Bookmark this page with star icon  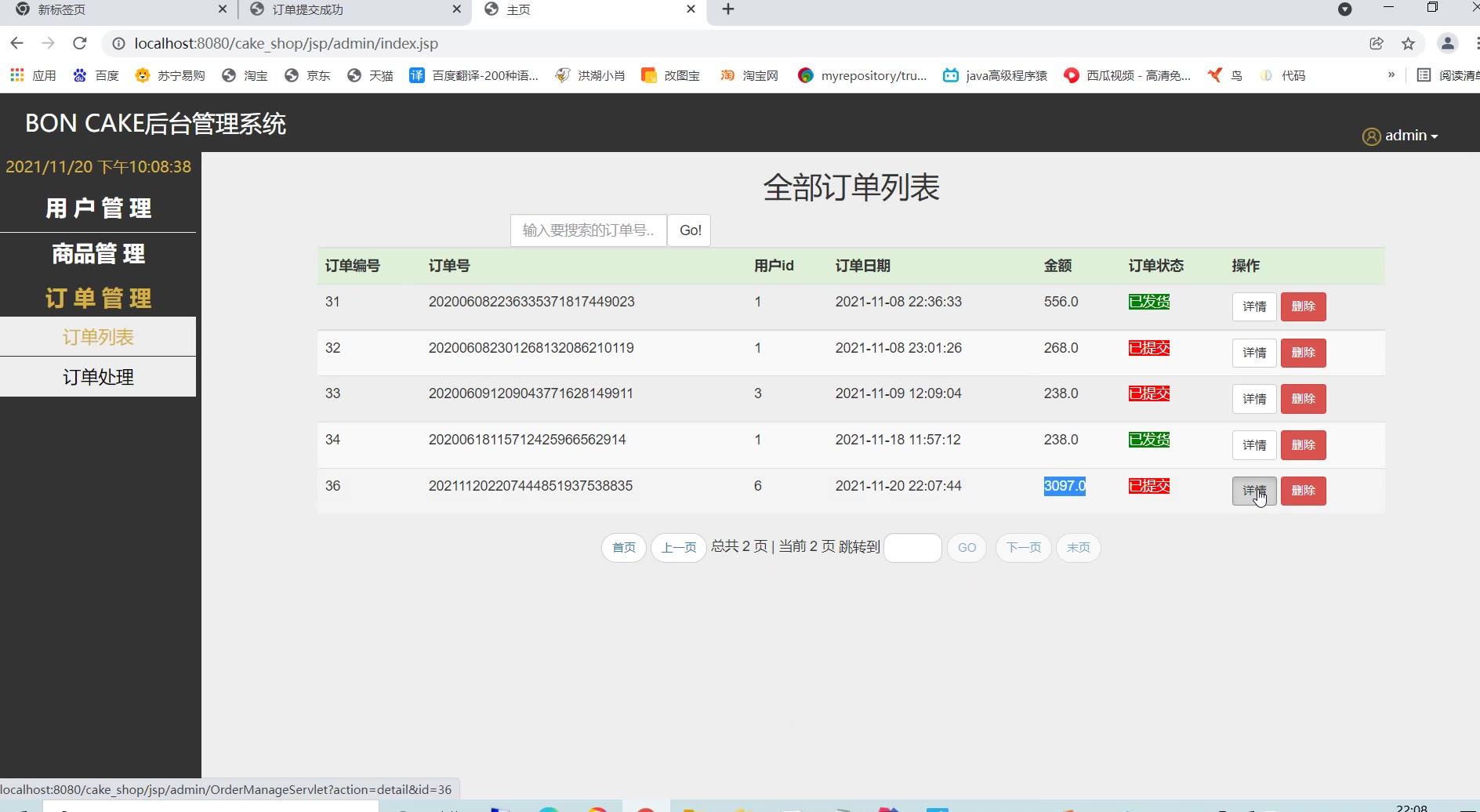tap(1409, 43)
